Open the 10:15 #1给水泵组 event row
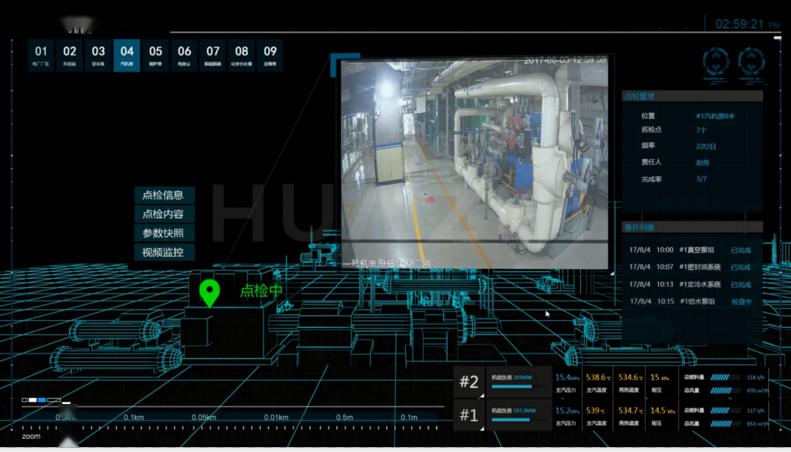The image size is (791, 452). [x=690, y=302]
